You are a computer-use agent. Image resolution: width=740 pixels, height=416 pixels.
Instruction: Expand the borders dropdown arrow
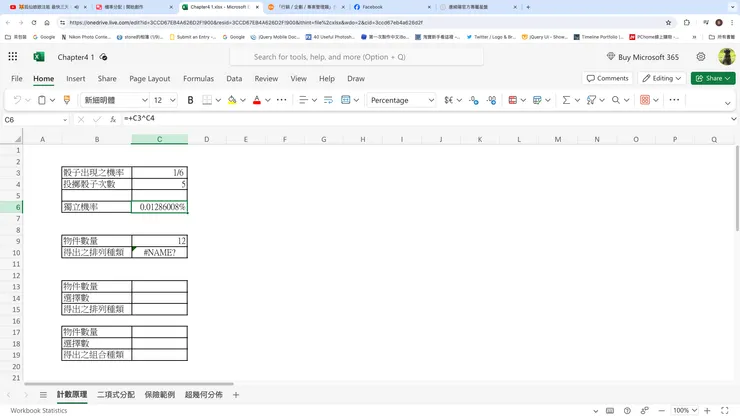pos(218,100)
